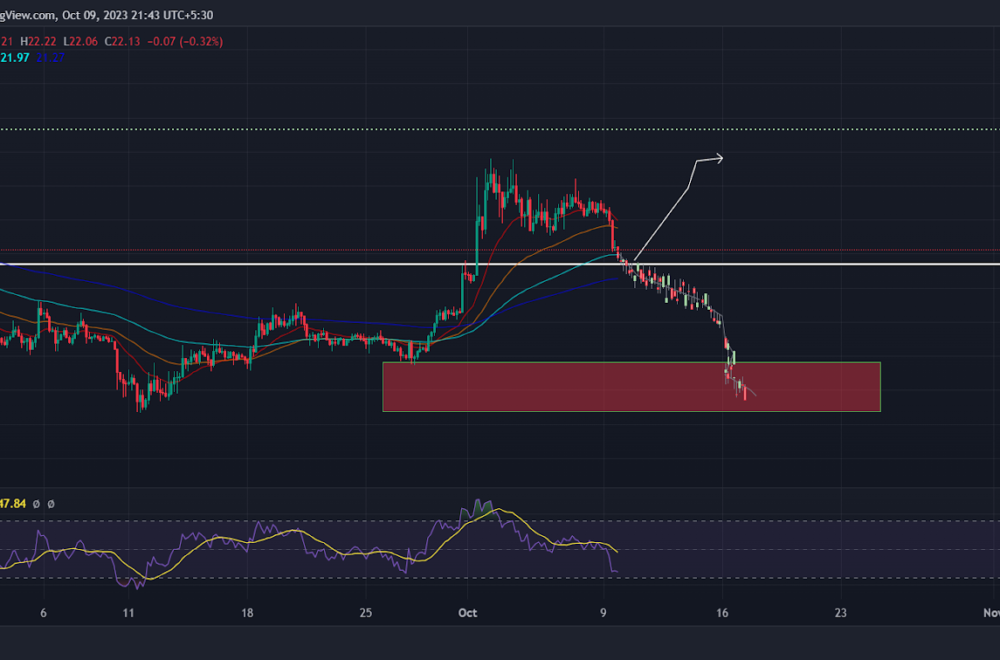Select the solid white horizontal line

[x=500, y=264]
